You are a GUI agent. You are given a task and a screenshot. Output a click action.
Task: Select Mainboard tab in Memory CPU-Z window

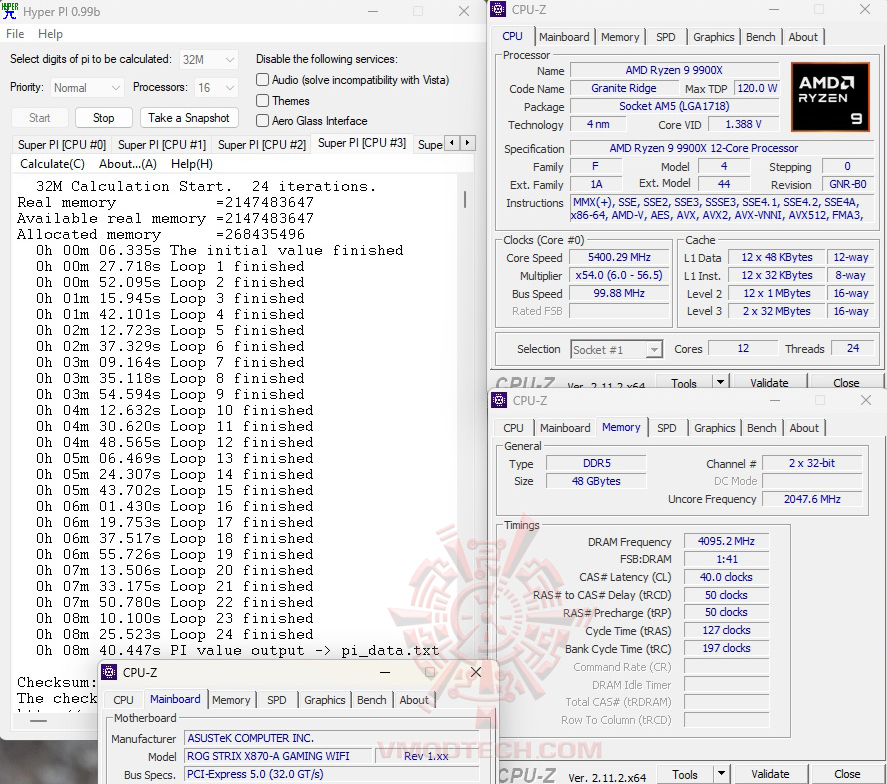pos(565,428)
